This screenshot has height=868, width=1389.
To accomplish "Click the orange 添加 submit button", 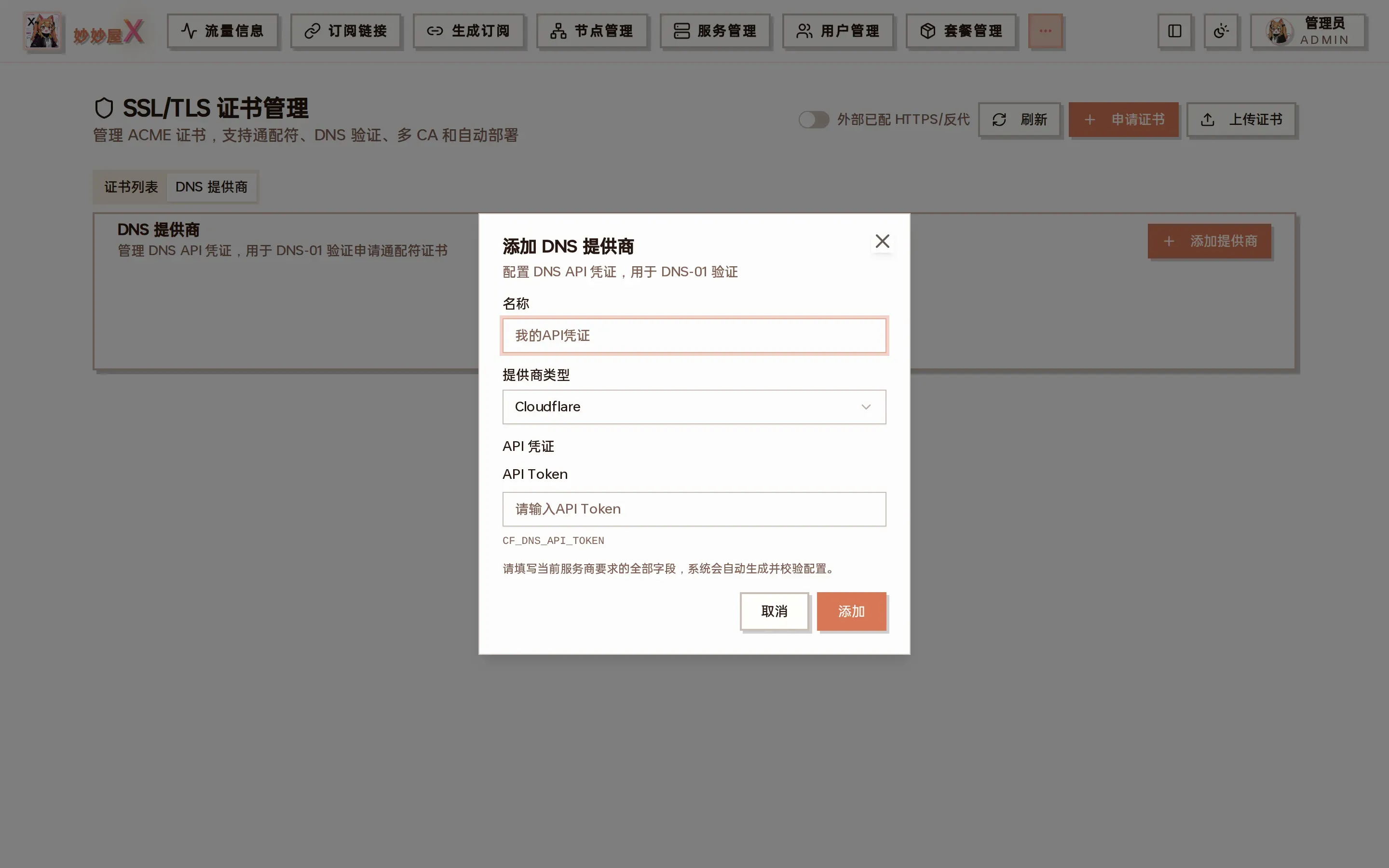I will click(x=851, y=611).
